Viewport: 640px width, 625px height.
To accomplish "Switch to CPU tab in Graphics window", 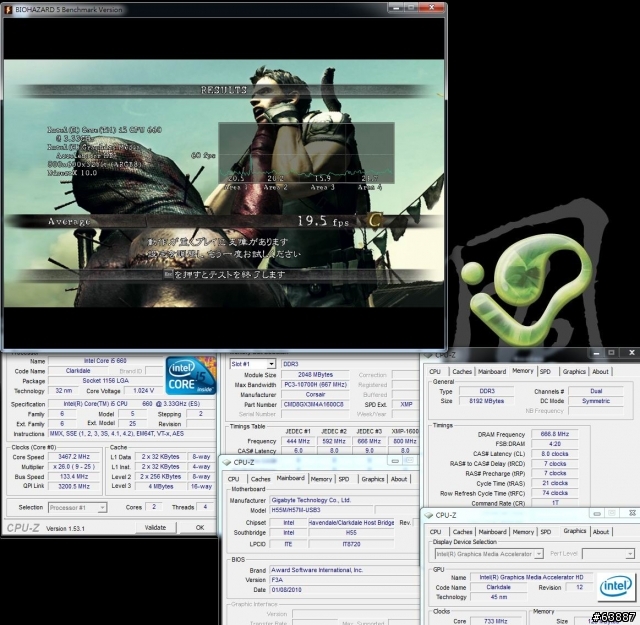I will (x=436, y=532).
